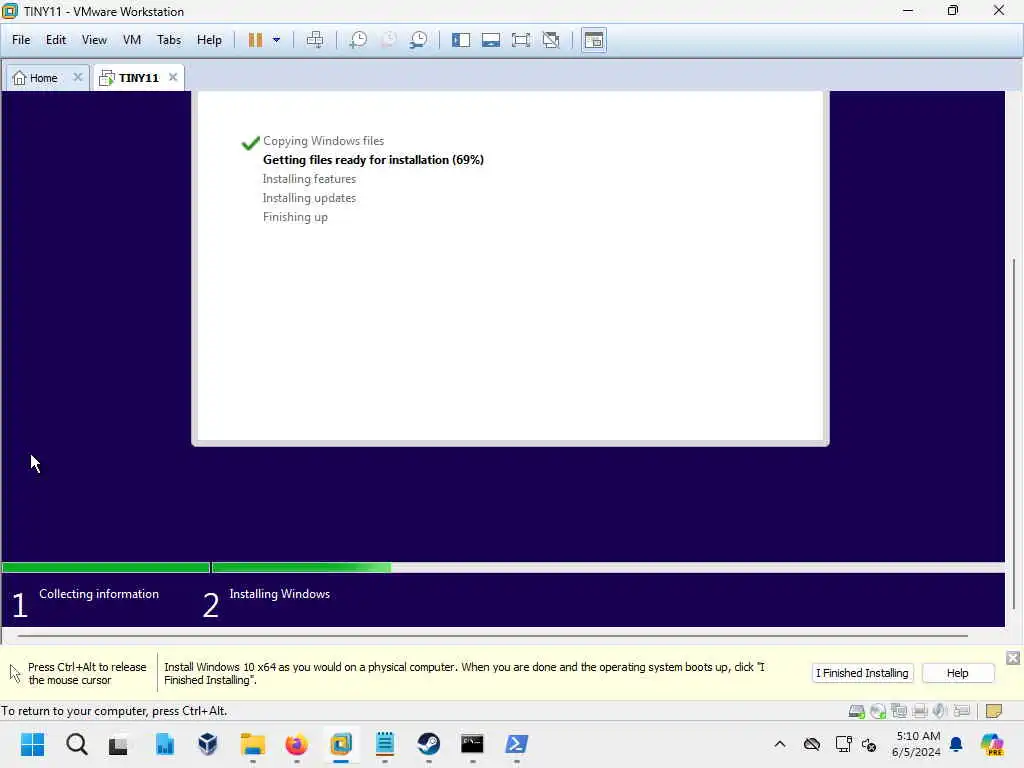Screen dimensions: 1024x768
Task: Toggle Unity mode icon in toolbar
Action: click(x=551, y=40)
